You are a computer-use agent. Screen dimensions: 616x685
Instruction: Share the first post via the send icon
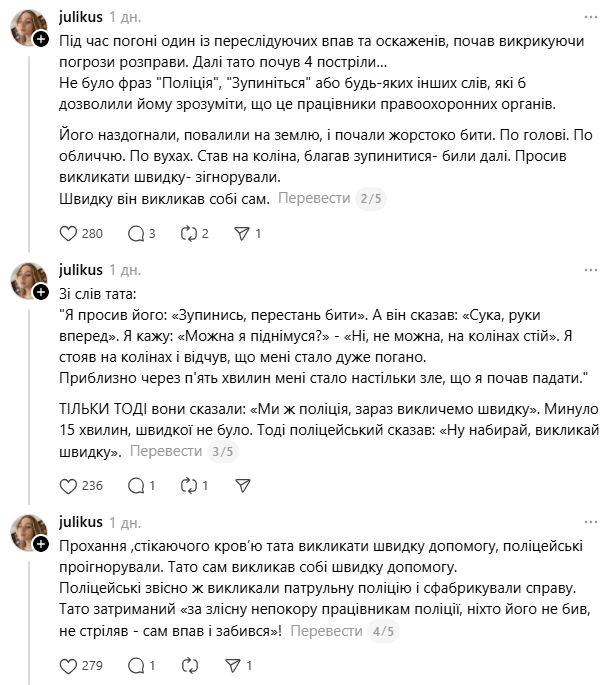coord(241,234)
